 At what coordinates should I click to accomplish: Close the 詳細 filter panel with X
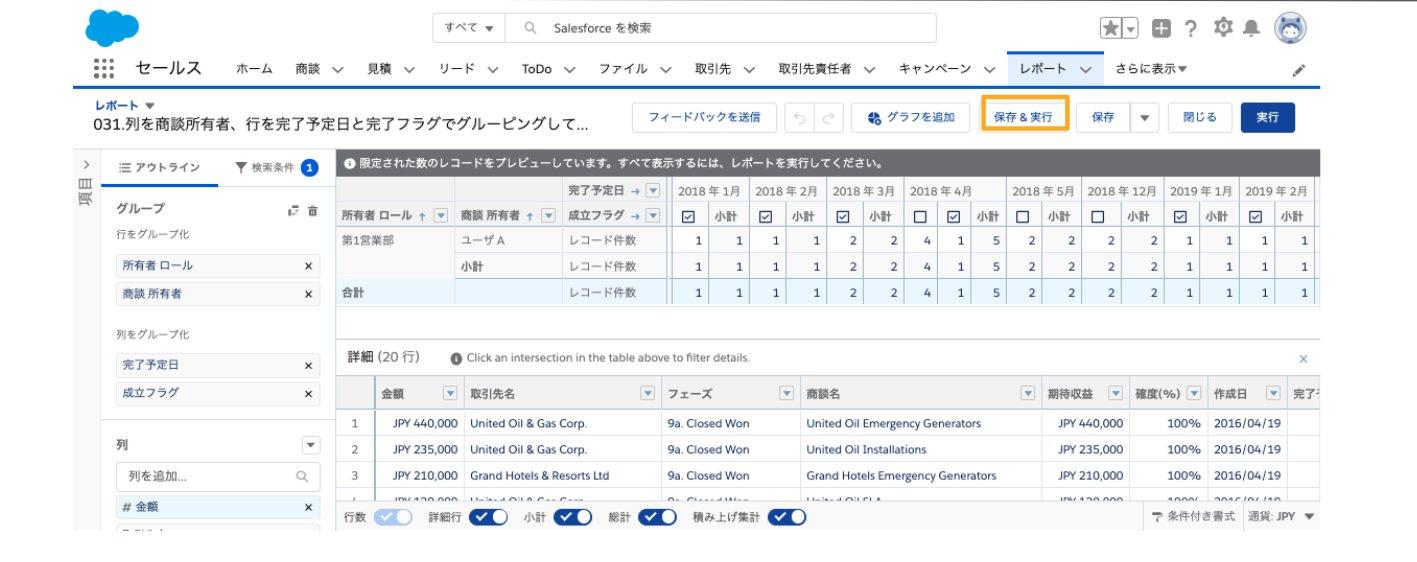(1303, 358)
